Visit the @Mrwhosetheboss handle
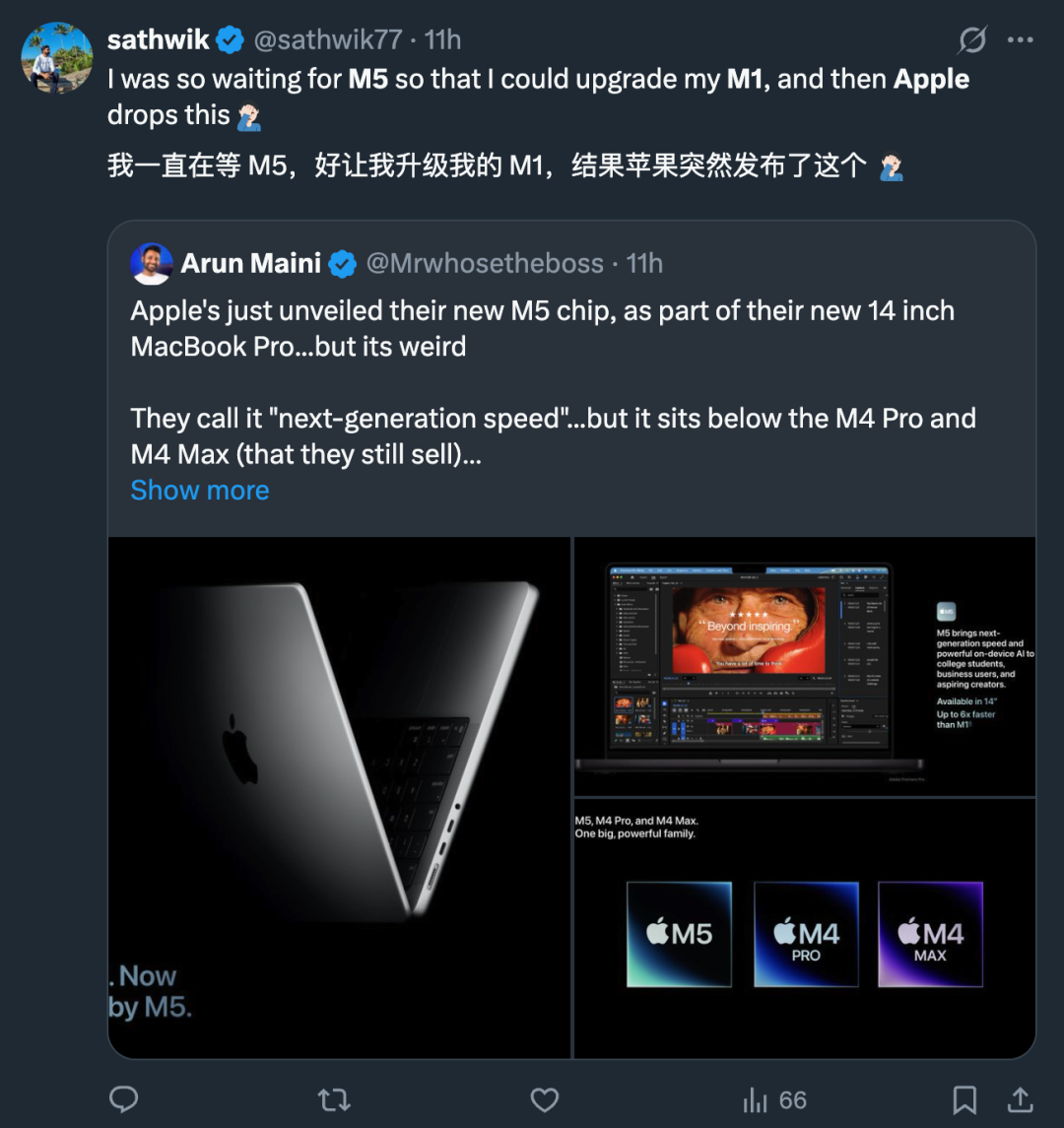The width and height of the screenshot is (1064, 1128). click(485, 264)
